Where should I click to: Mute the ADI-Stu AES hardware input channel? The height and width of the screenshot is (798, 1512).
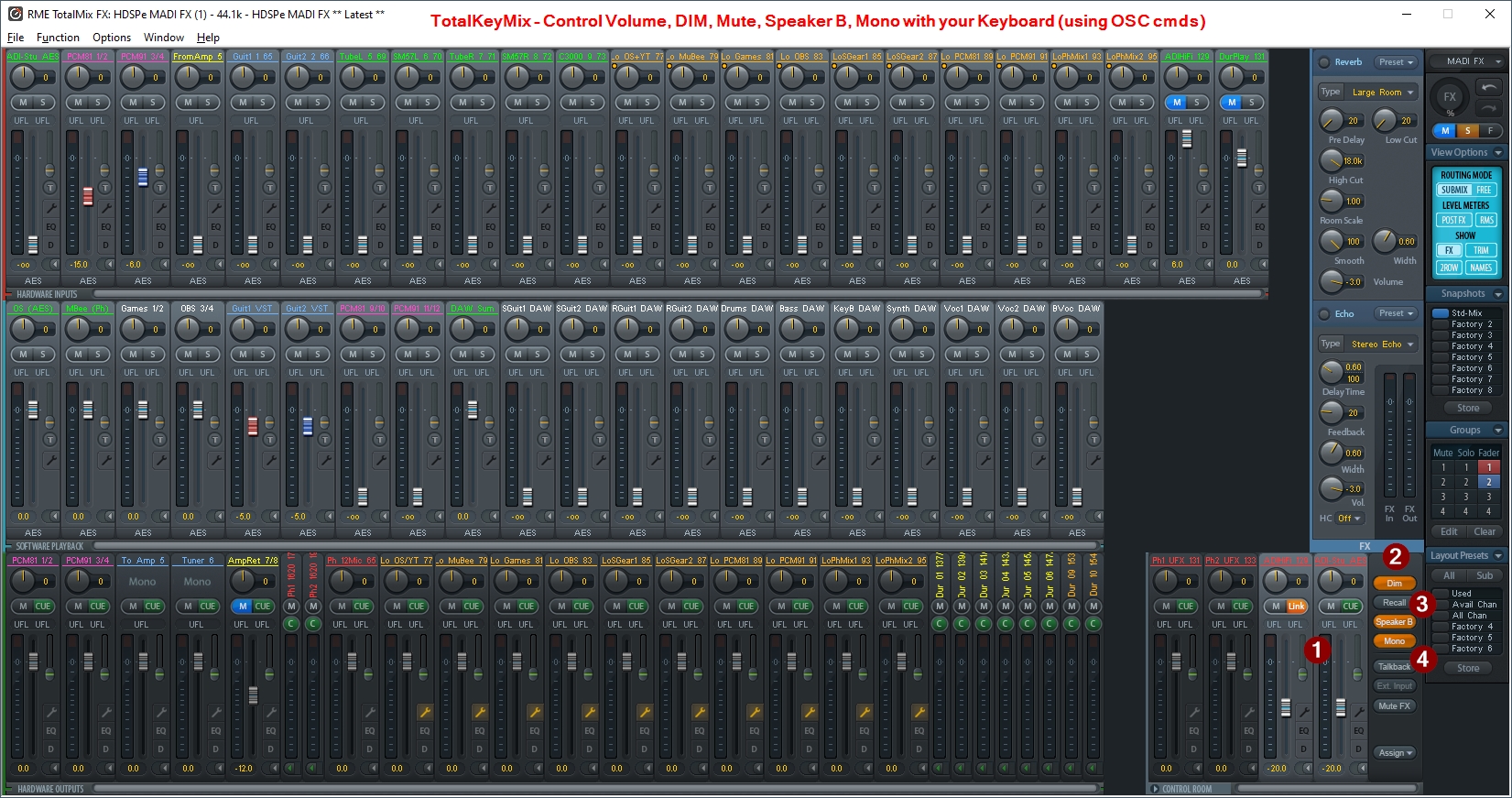(x=23, y=102)
